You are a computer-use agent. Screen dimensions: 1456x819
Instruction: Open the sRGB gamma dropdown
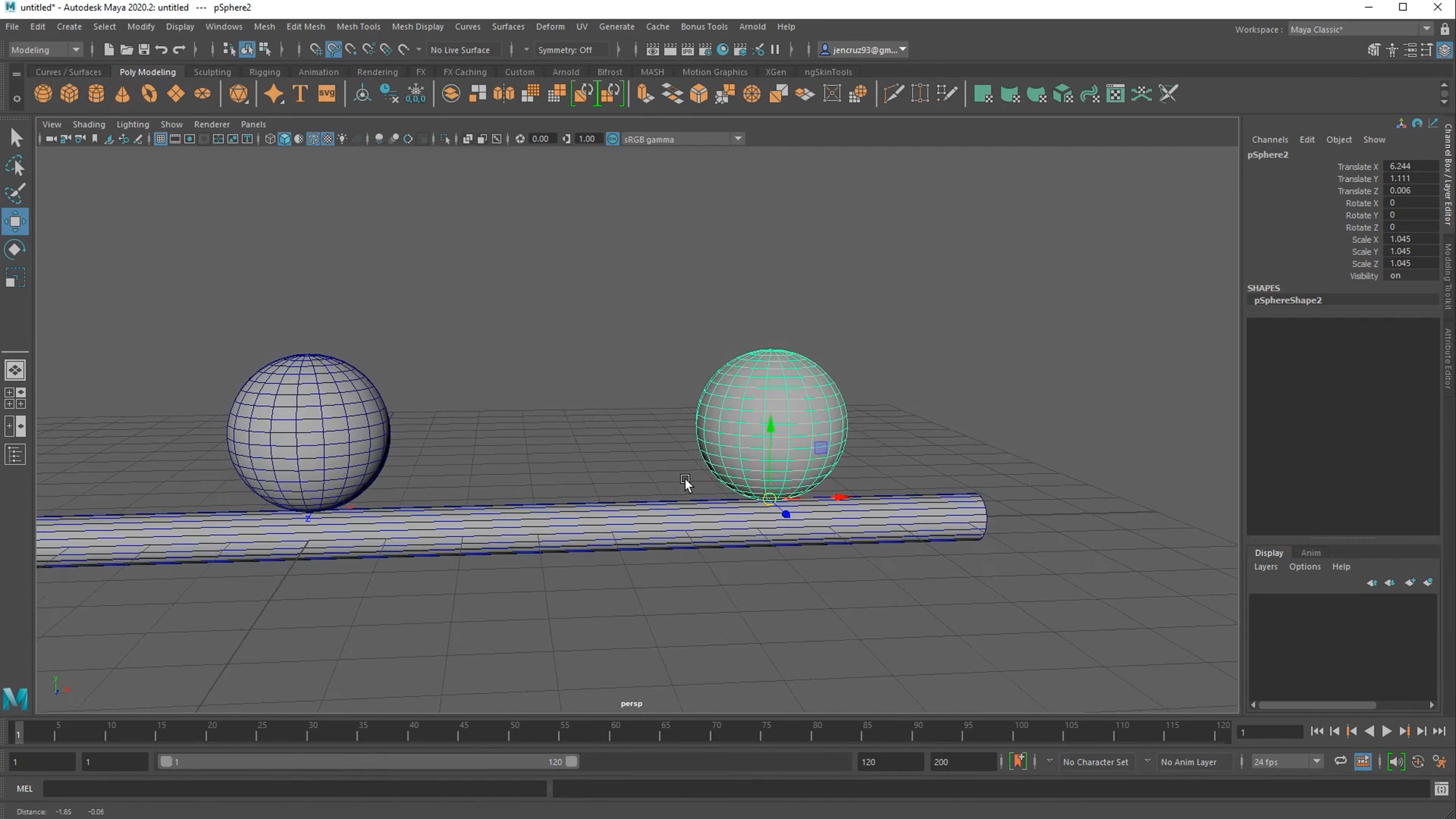pos(738,139)
